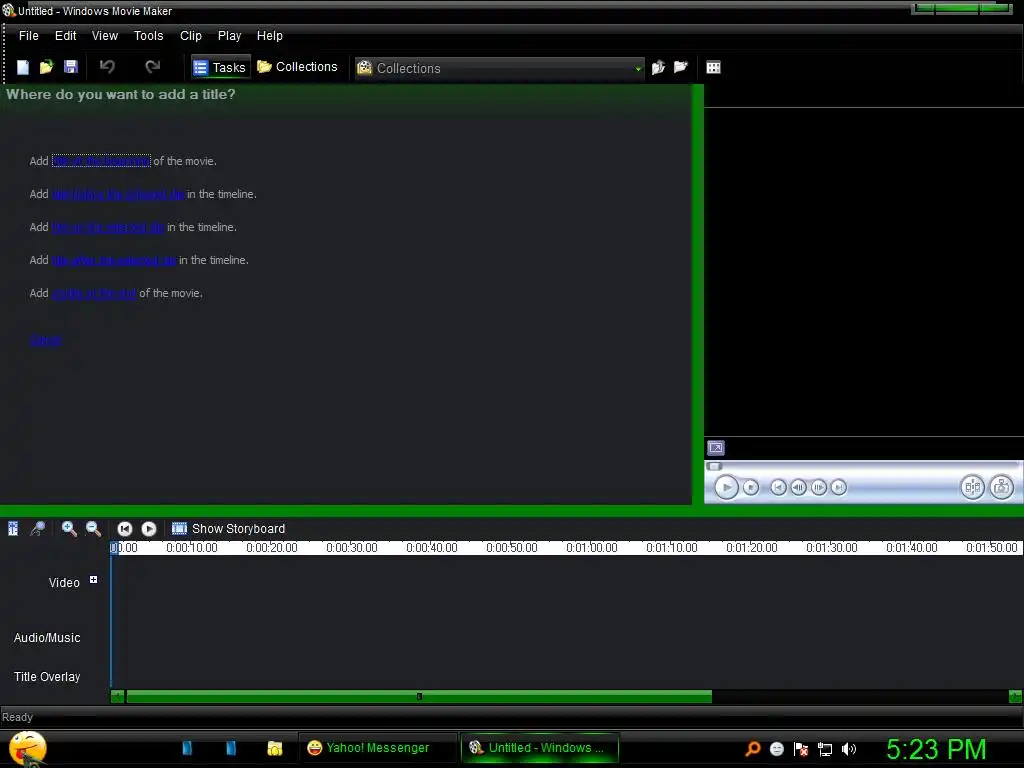Stop the preview playback
Viewport: 1024px width, 768px height.
(751, 487)
